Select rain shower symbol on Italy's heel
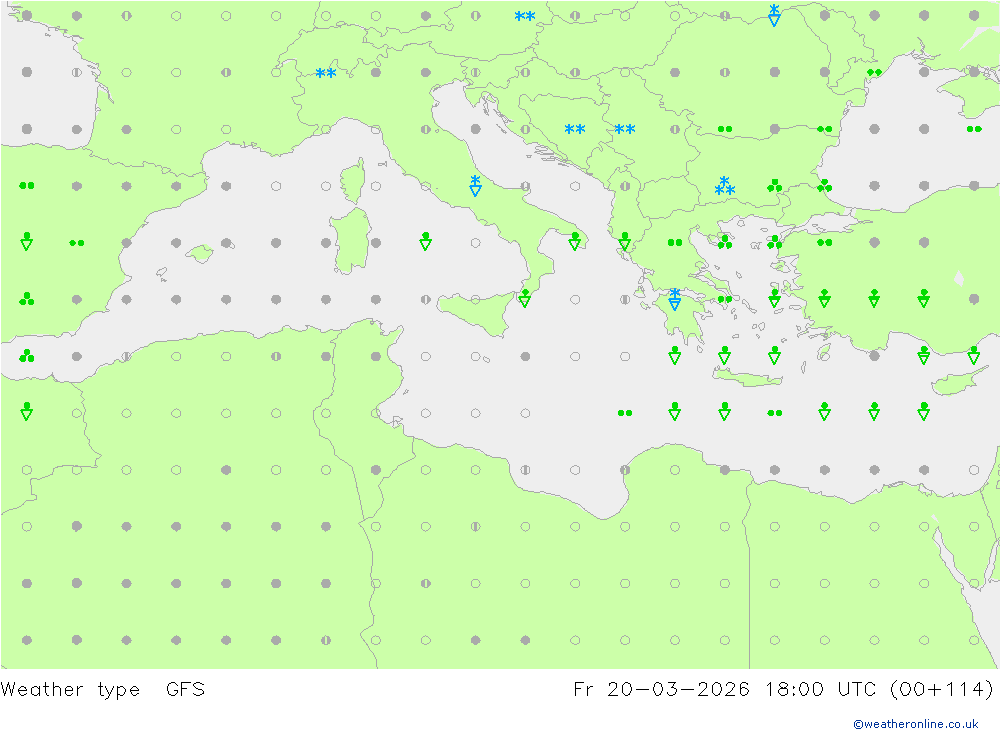 coord(574,241)
